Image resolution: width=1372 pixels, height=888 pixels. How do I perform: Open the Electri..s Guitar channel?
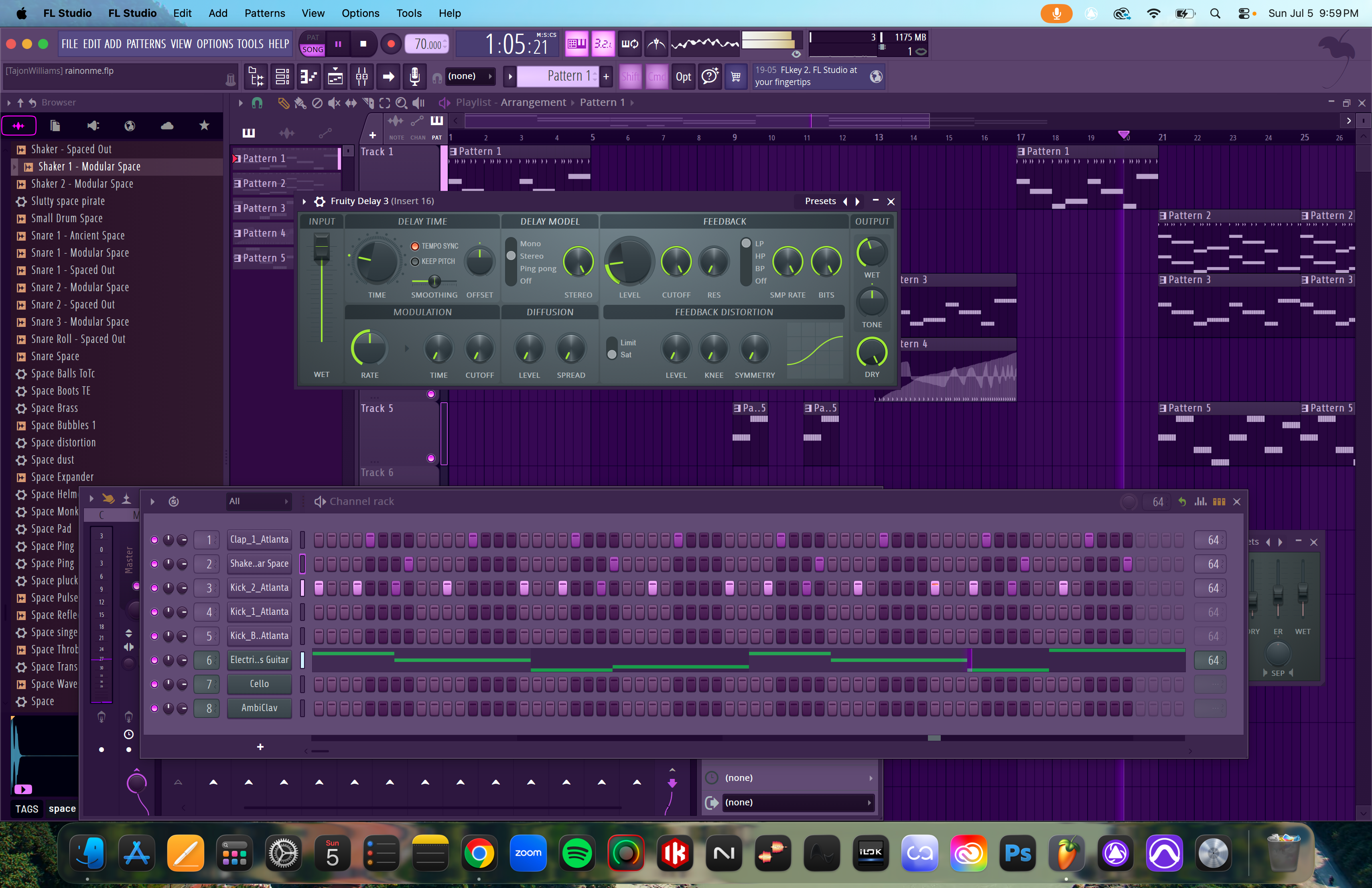tap(259, 660)
